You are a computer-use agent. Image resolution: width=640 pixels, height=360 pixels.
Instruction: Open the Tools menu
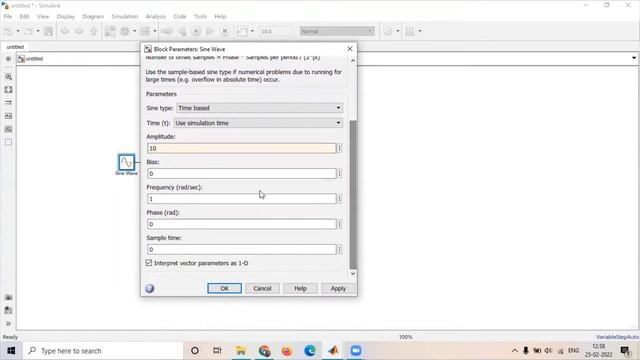(x=200, y=17)
